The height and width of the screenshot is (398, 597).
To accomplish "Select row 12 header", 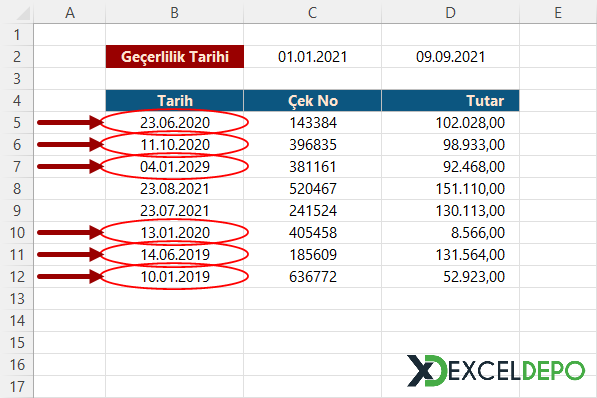I will click(17, 277).
